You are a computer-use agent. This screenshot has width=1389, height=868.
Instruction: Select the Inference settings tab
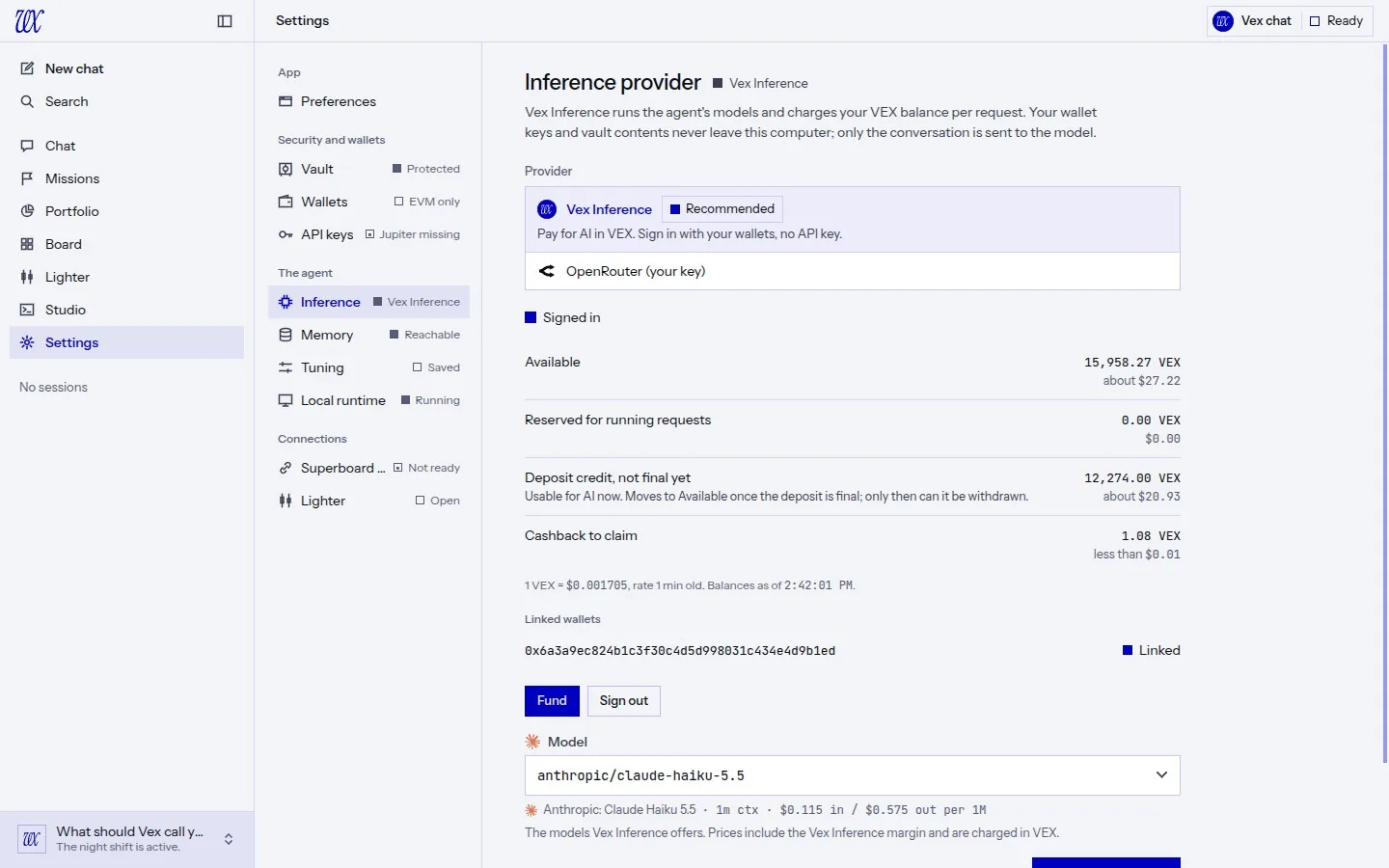[368, 302]
